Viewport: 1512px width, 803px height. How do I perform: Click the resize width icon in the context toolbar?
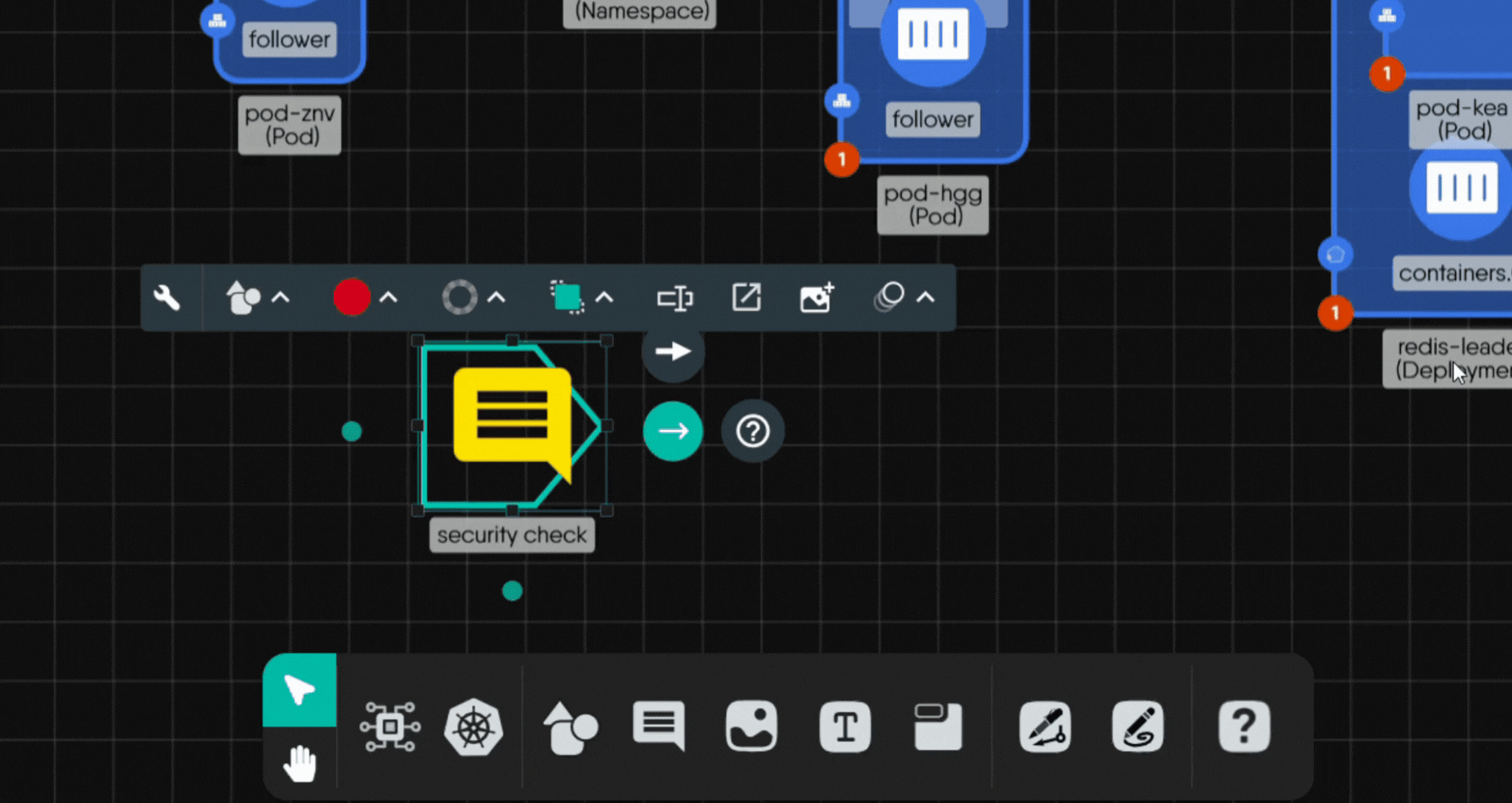[675, 298]
